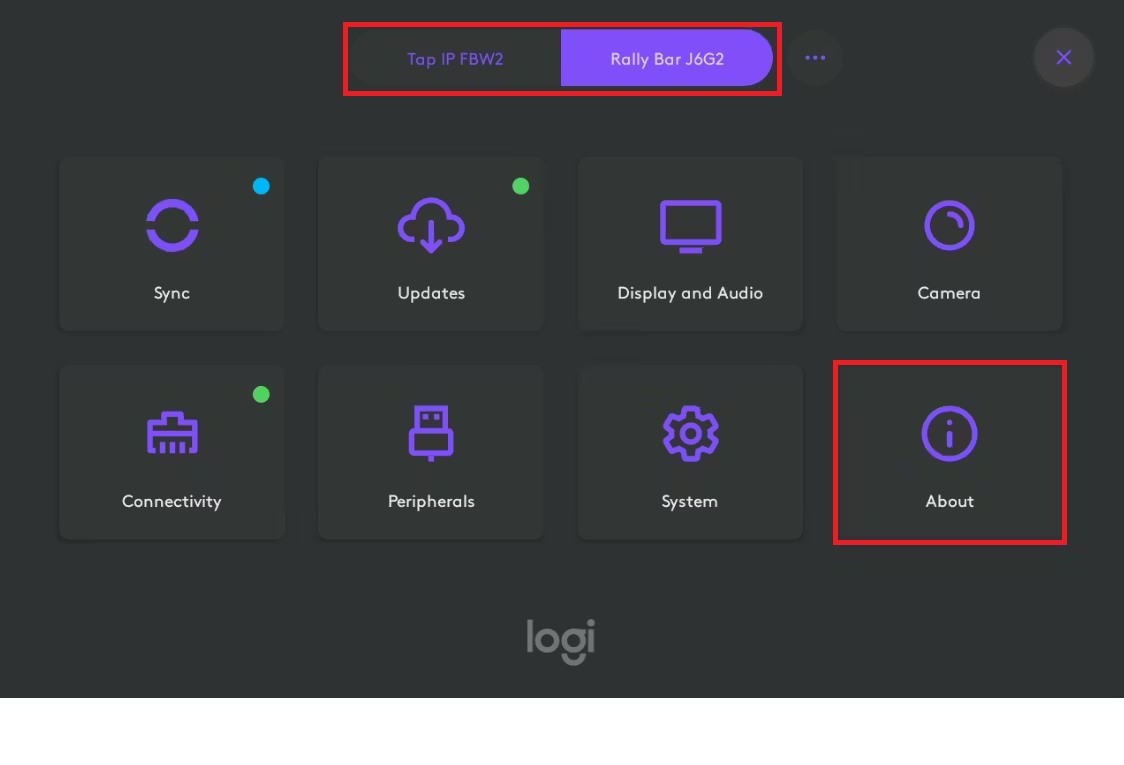Open the Sync settings tile

tap(171, 243)
